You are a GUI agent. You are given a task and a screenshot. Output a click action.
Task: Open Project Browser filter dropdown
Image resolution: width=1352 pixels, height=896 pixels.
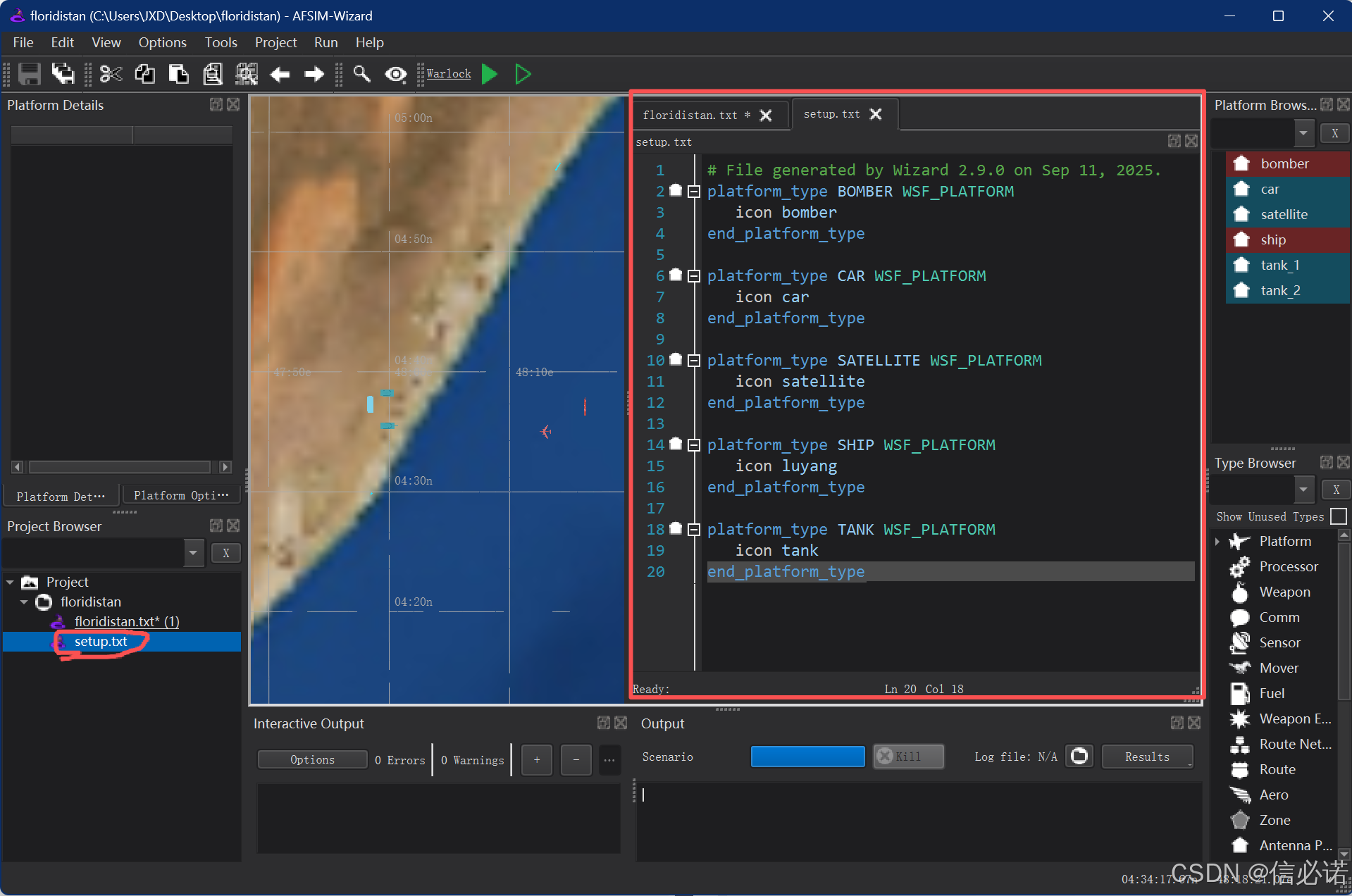point(193,553)
